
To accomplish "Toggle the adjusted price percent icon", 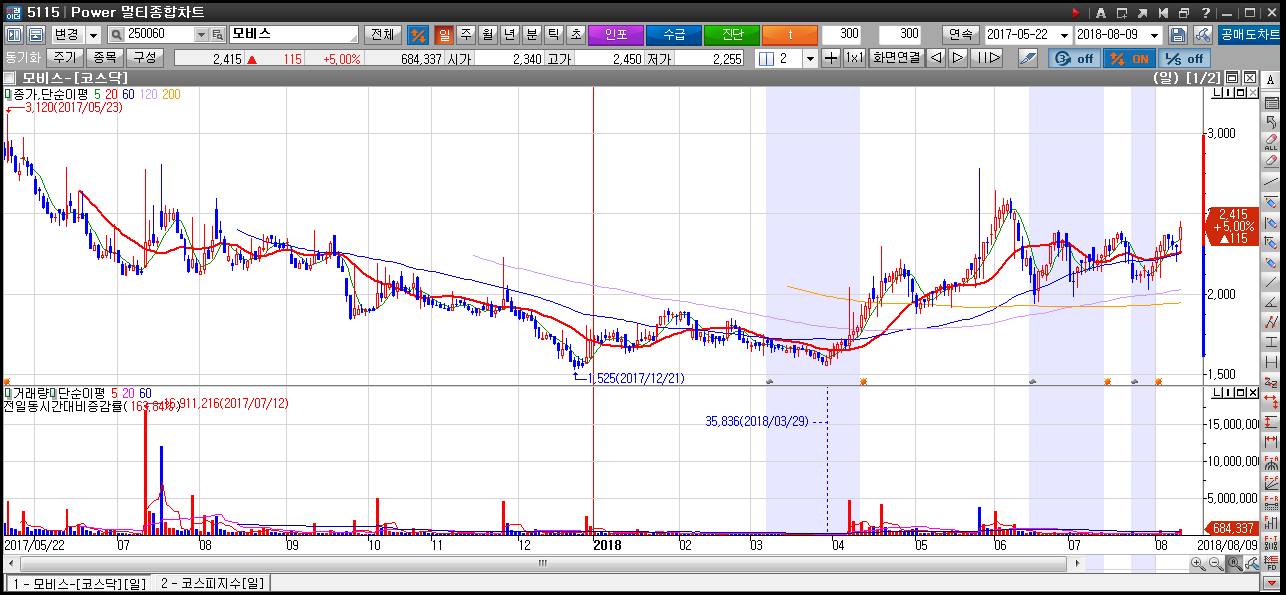I will click(418, 34).
